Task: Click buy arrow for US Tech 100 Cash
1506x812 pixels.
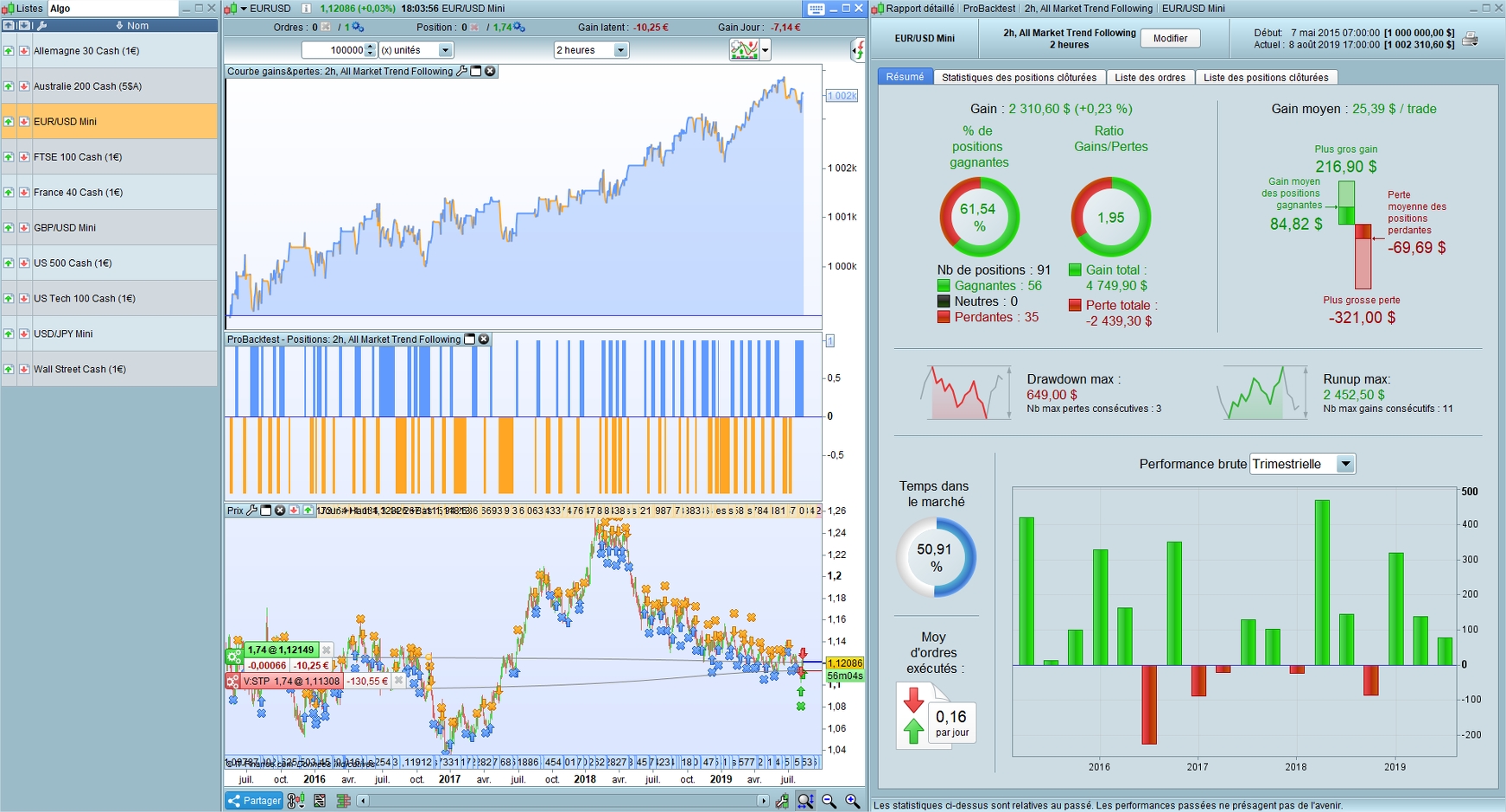Action: (x=9, y=299)
